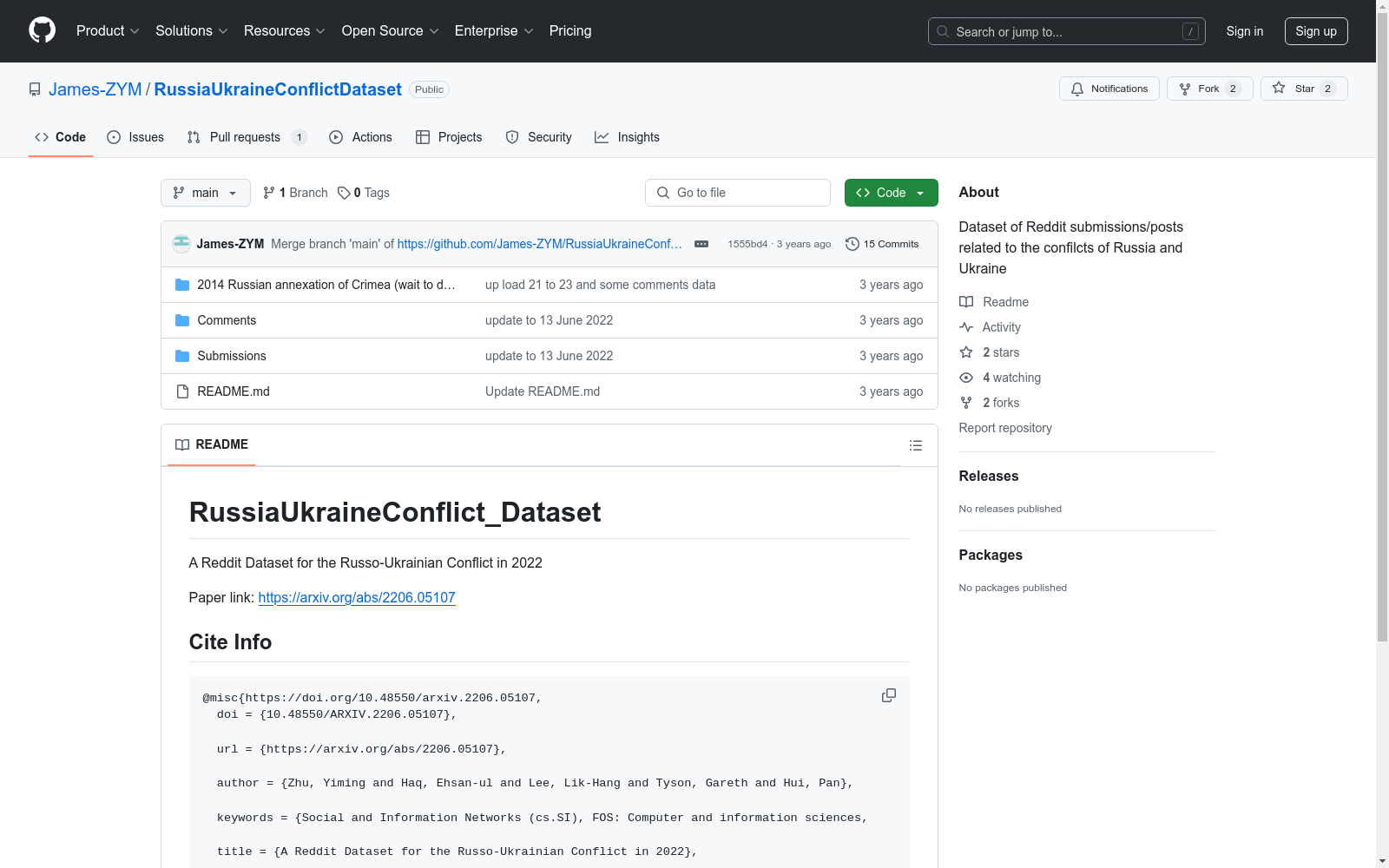The width and height of the screenshot is (1389, 868).
Task: Open the Issues tab
Action: [135, 137]
